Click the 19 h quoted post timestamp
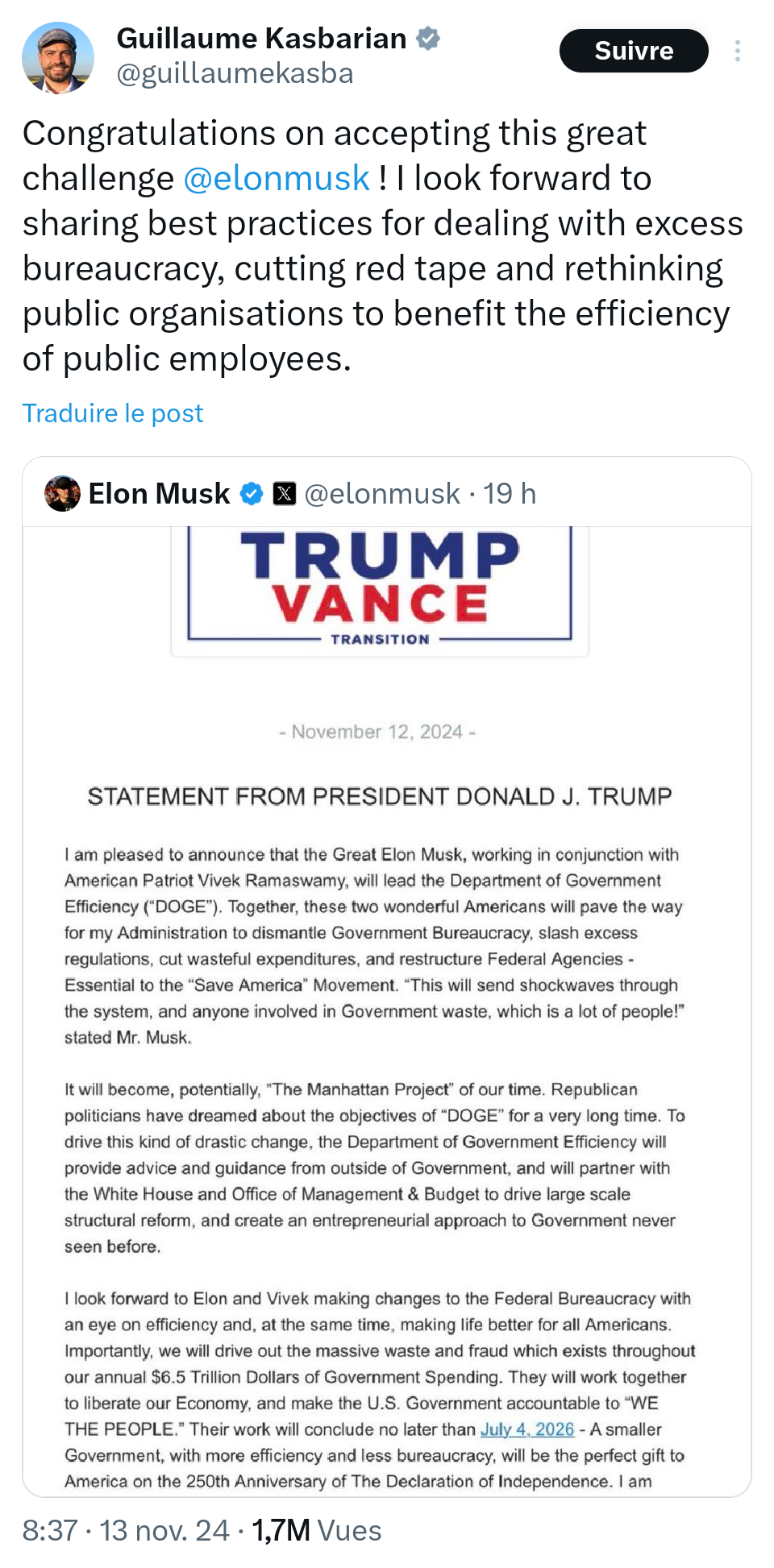The image size is (774, 1568). click(x=510, y=494)
